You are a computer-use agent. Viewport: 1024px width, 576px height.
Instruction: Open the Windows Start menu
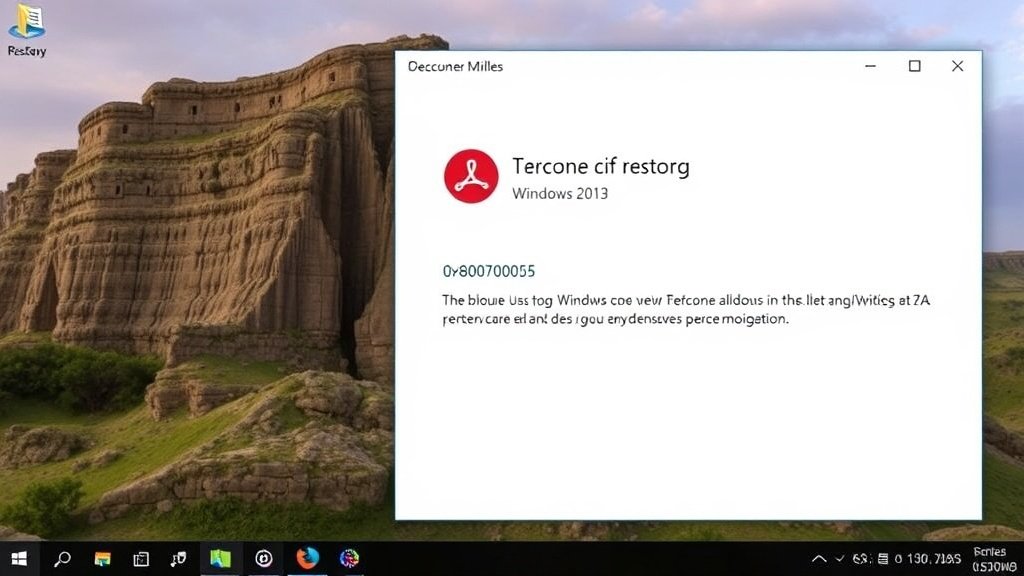19,559
